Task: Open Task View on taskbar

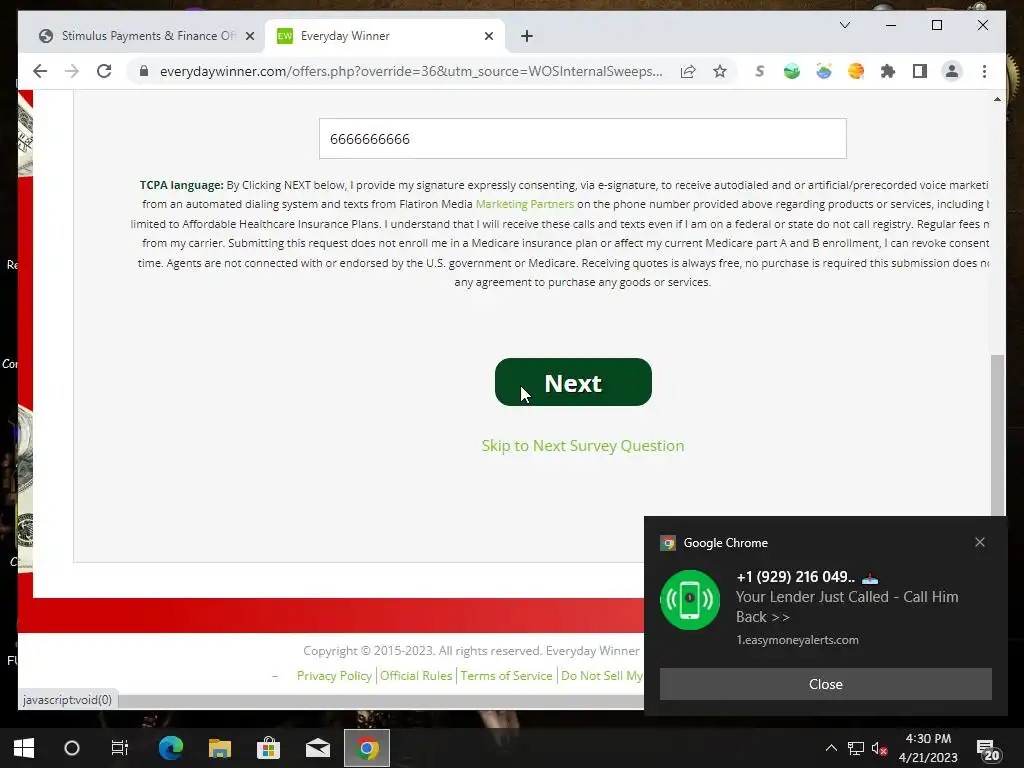Action: pyautogui.click(x=120, y=748)
